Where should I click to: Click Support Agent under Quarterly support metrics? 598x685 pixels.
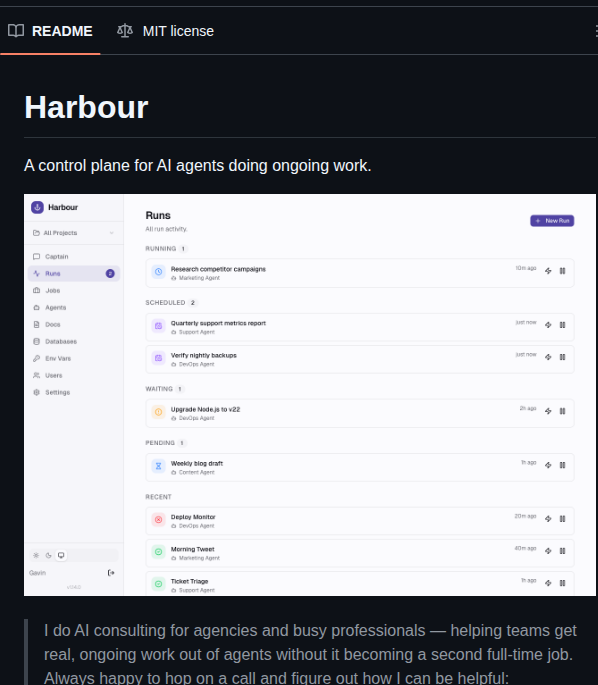click(x=197, y=332)
